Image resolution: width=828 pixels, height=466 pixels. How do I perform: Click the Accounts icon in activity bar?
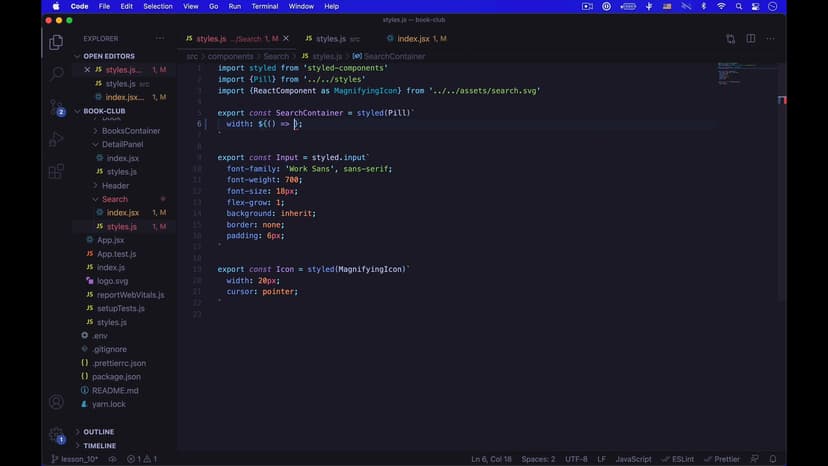click(x=56, y=402)
